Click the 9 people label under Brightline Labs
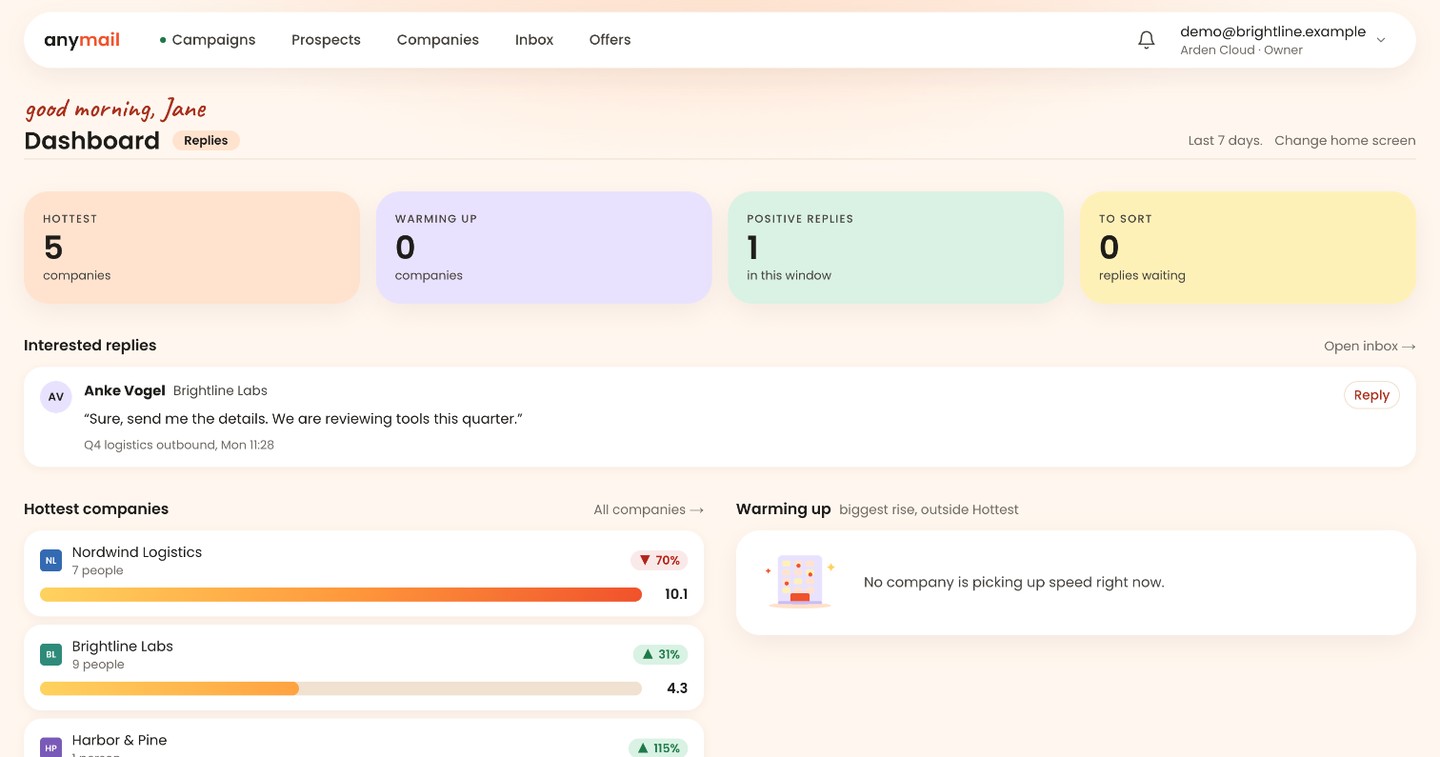 click(x=98, y=665)
